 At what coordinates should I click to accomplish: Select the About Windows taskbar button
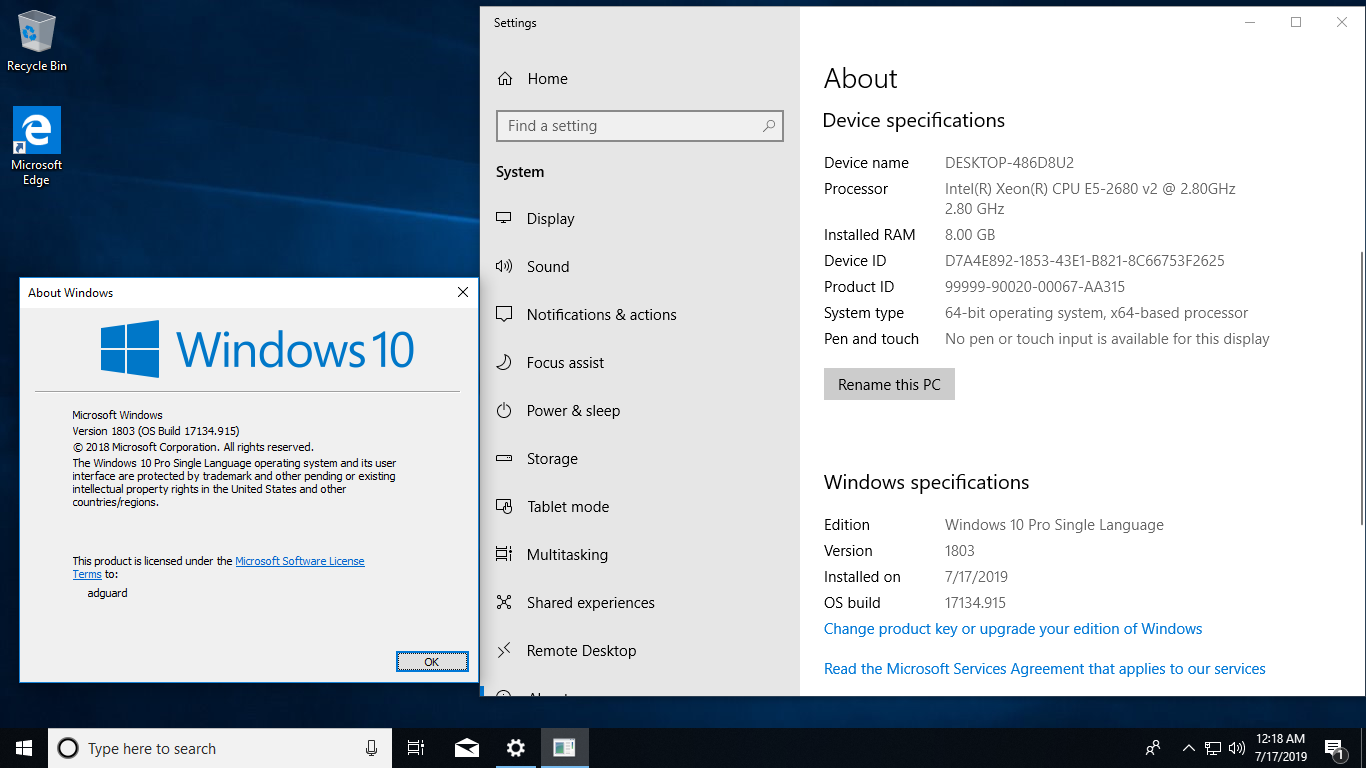click(x=565, y=748)
